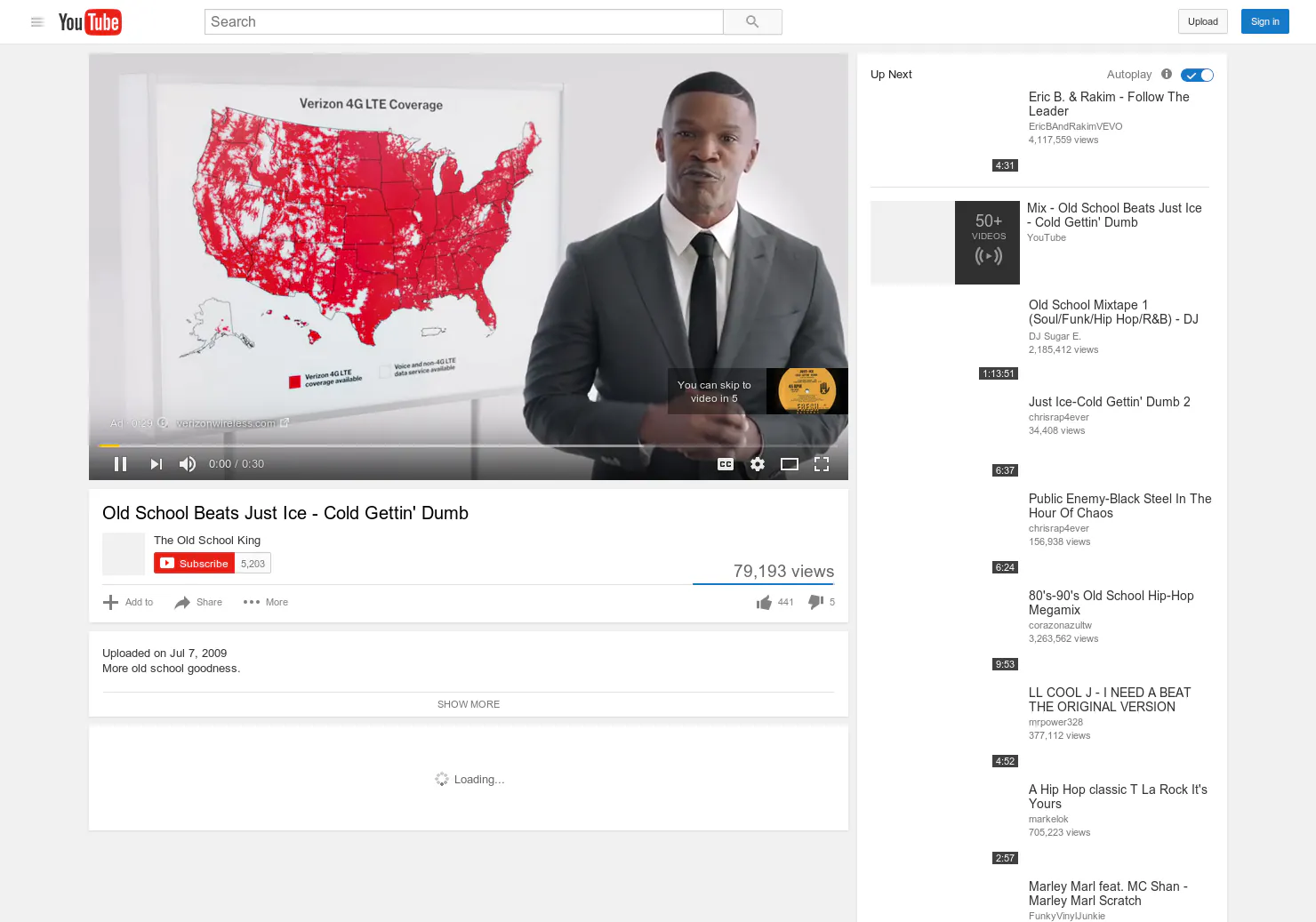
Task: Switch to theater mode
Action: point(790,464)
